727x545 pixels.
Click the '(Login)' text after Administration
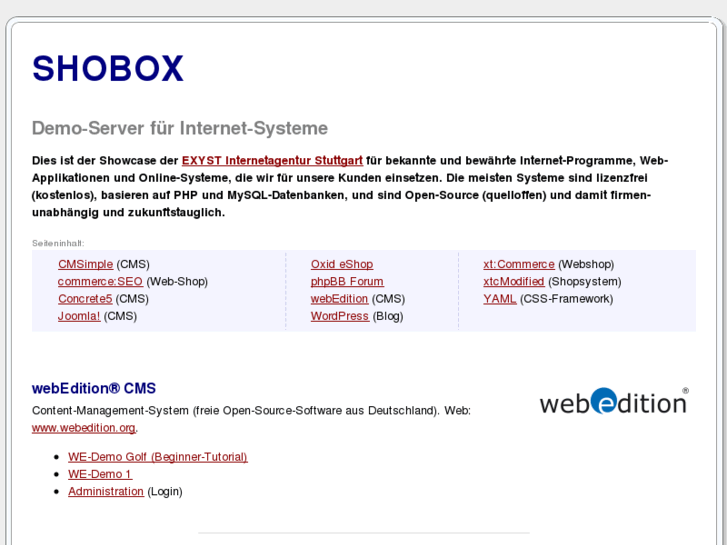[x=165, y=491]
